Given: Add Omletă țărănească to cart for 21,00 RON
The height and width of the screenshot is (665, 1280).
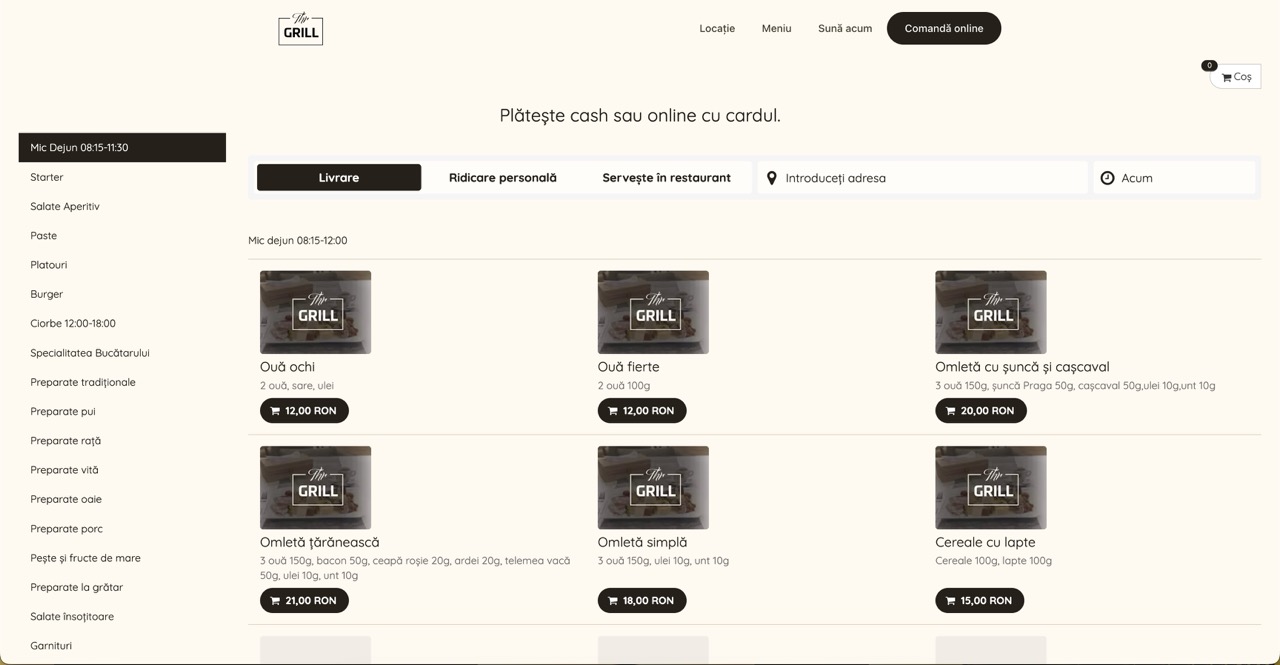Looking at the screenshot, I should (x=304, y=601).
